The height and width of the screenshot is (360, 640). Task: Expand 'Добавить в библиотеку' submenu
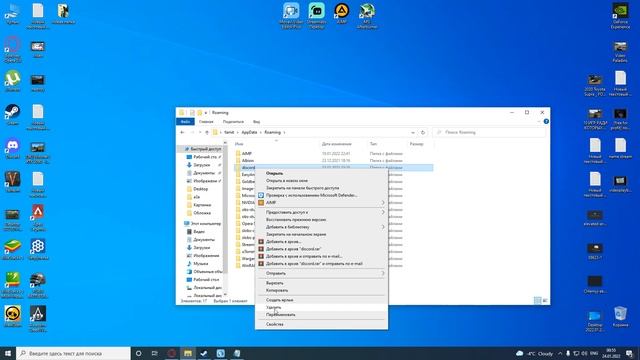click(382, 227)
